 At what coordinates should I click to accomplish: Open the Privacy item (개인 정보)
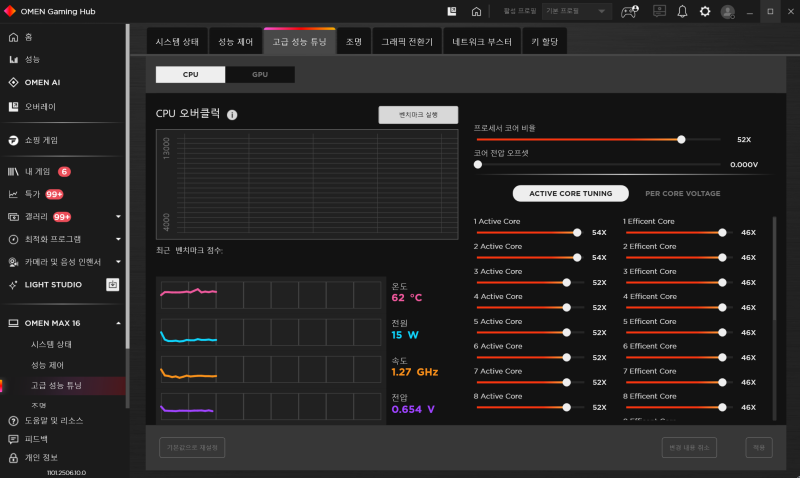pyautogui.click(x=33, y=458)
